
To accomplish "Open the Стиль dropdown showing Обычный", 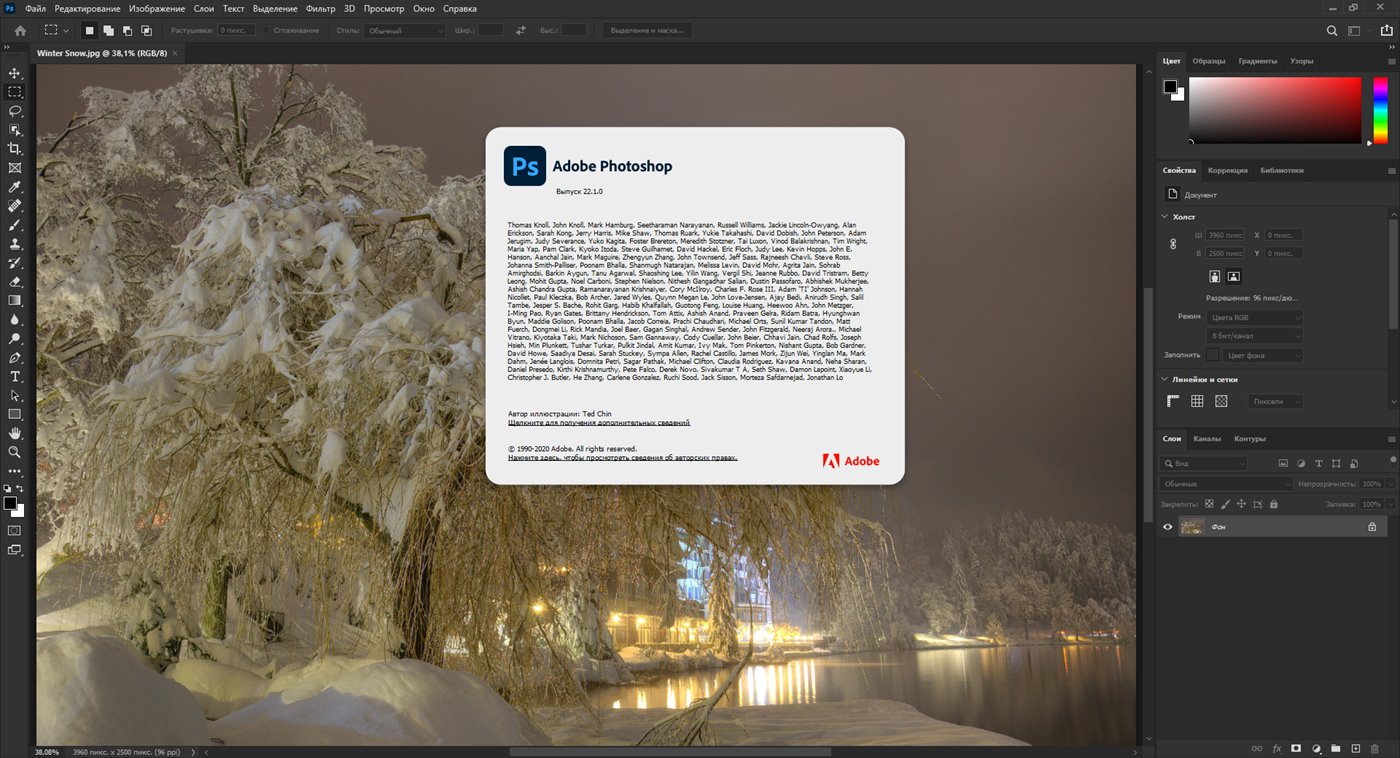I will pos(404,31).
